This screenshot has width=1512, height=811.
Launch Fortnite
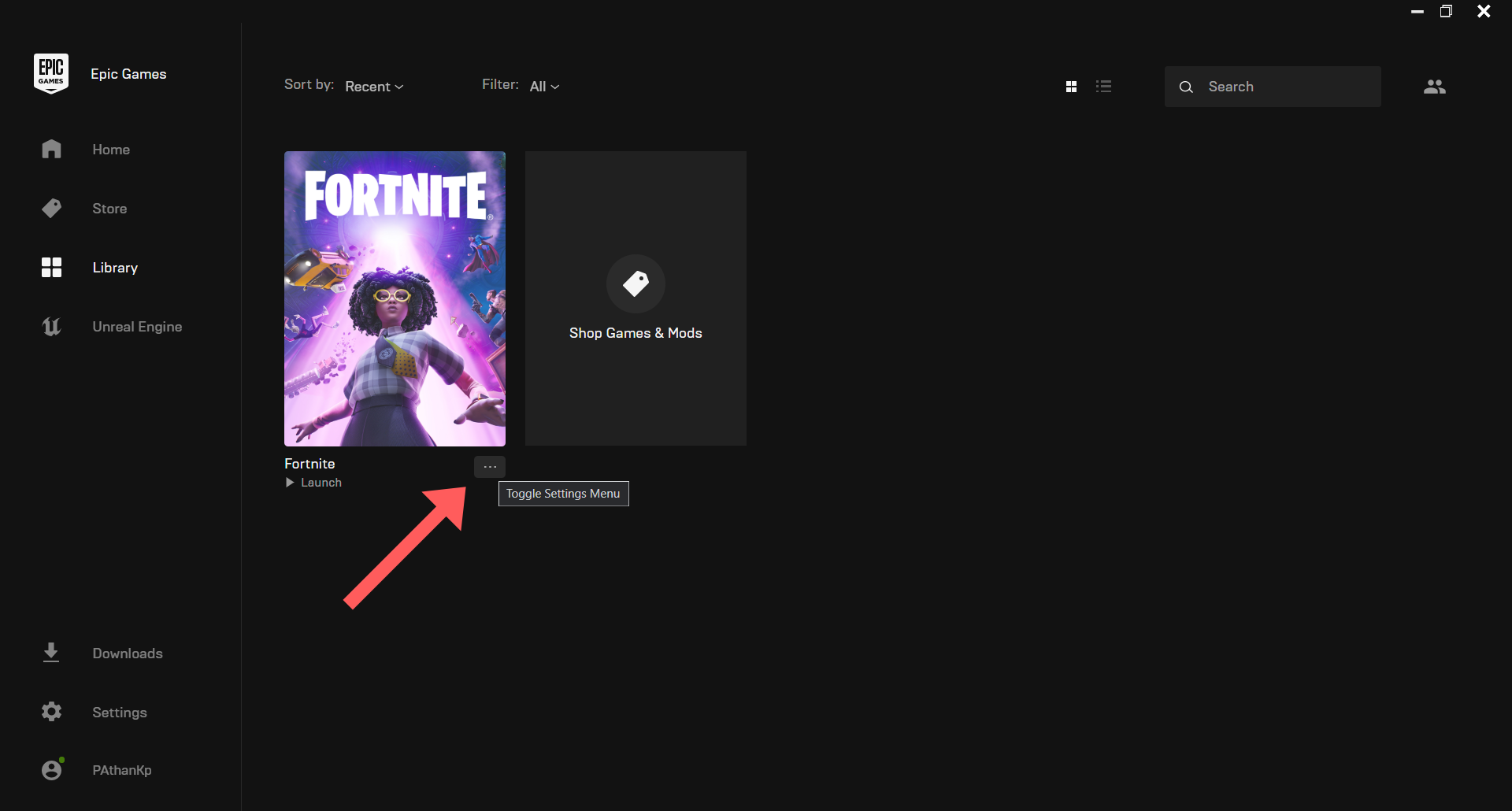313,482
